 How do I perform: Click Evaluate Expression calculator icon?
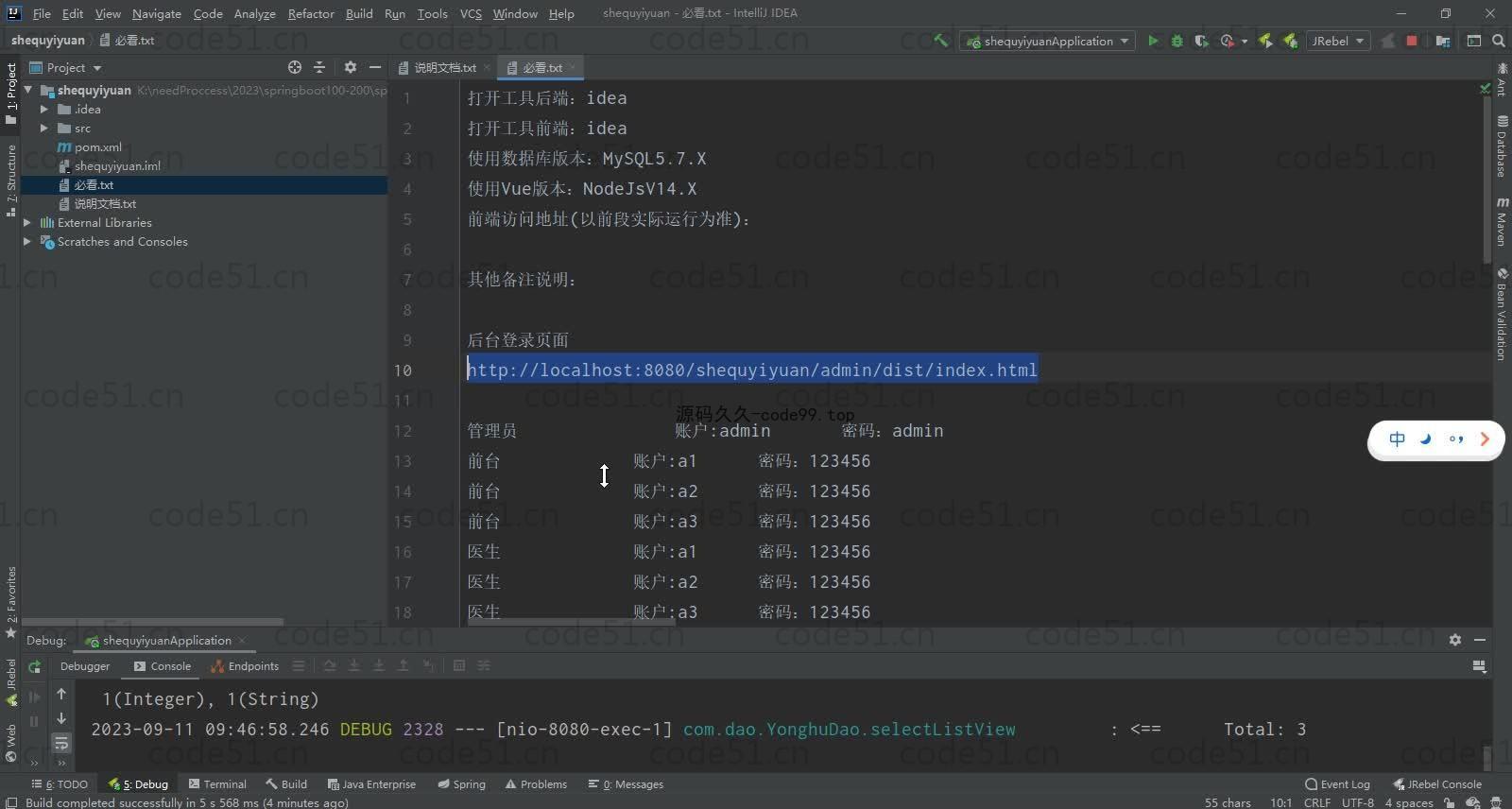[x=459, y=666]
